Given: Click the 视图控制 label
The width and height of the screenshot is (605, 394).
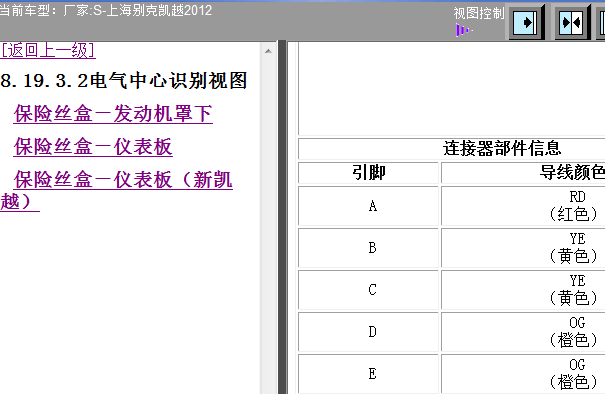Looking at the screenshot, I should [478, 13].
